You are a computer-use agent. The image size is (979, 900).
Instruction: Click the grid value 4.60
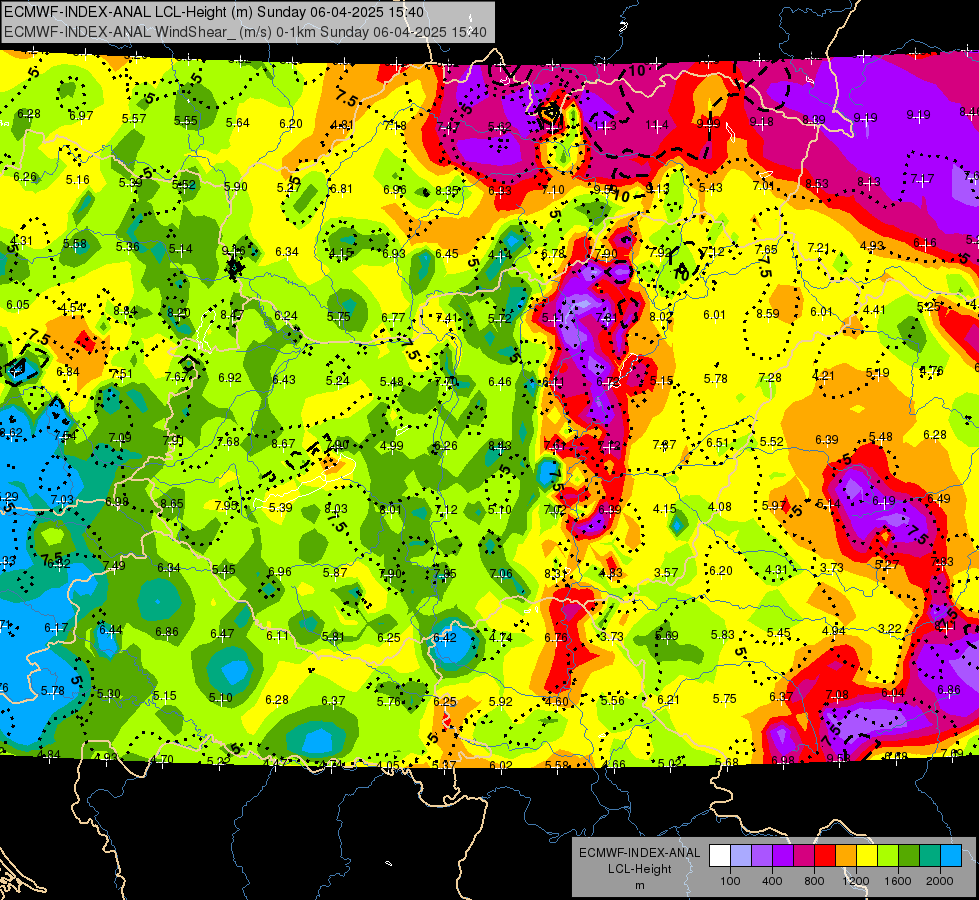click(x=556, y=701)
